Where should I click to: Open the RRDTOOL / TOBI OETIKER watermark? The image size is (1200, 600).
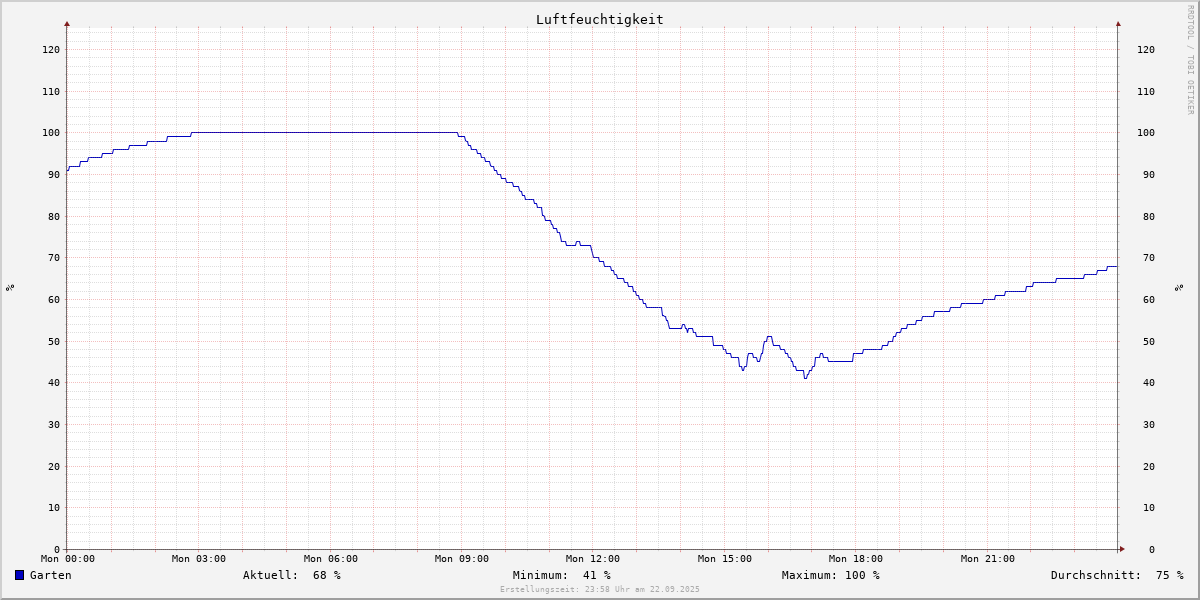[1190, 60]
